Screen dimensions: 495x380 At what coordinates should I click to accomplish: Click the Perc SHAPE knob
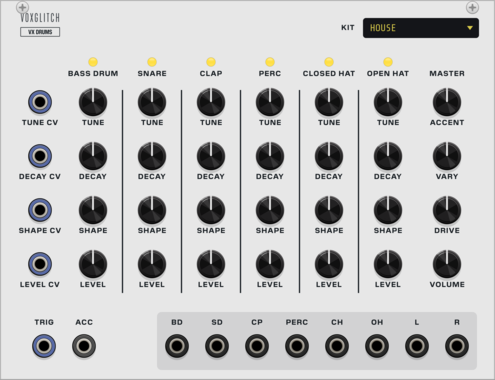[x=270, y=210]
